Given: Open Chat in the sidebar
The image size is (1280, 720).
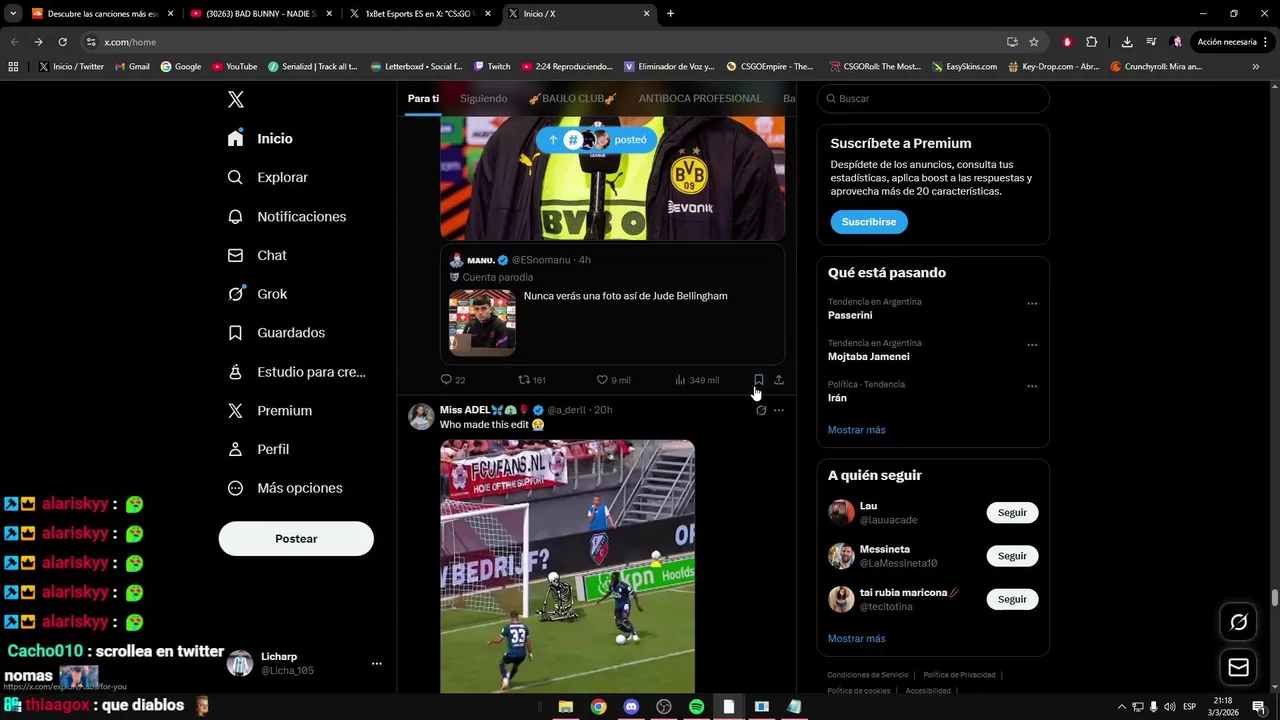Looking at the screenshot, I should click(257, 255).
